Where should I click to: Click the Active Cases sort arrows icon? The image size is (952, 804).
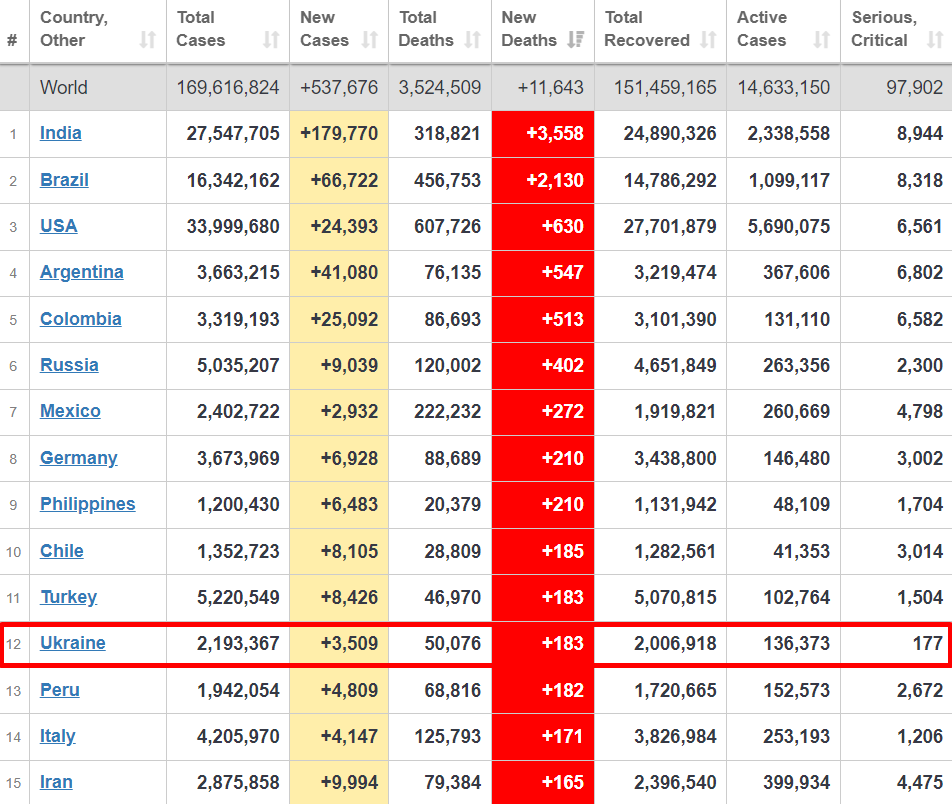(x=822, y=40)
